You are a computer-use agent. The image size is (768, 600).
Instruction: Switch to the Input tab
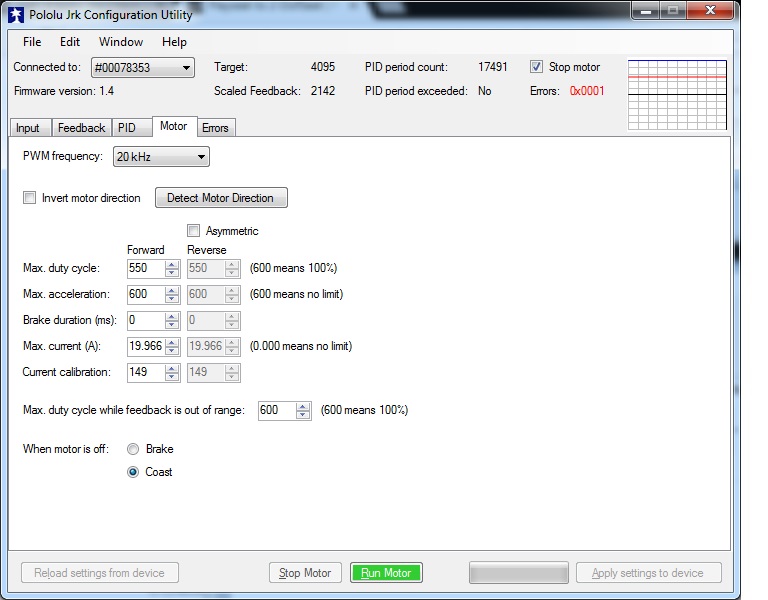(x=28, y=128)
